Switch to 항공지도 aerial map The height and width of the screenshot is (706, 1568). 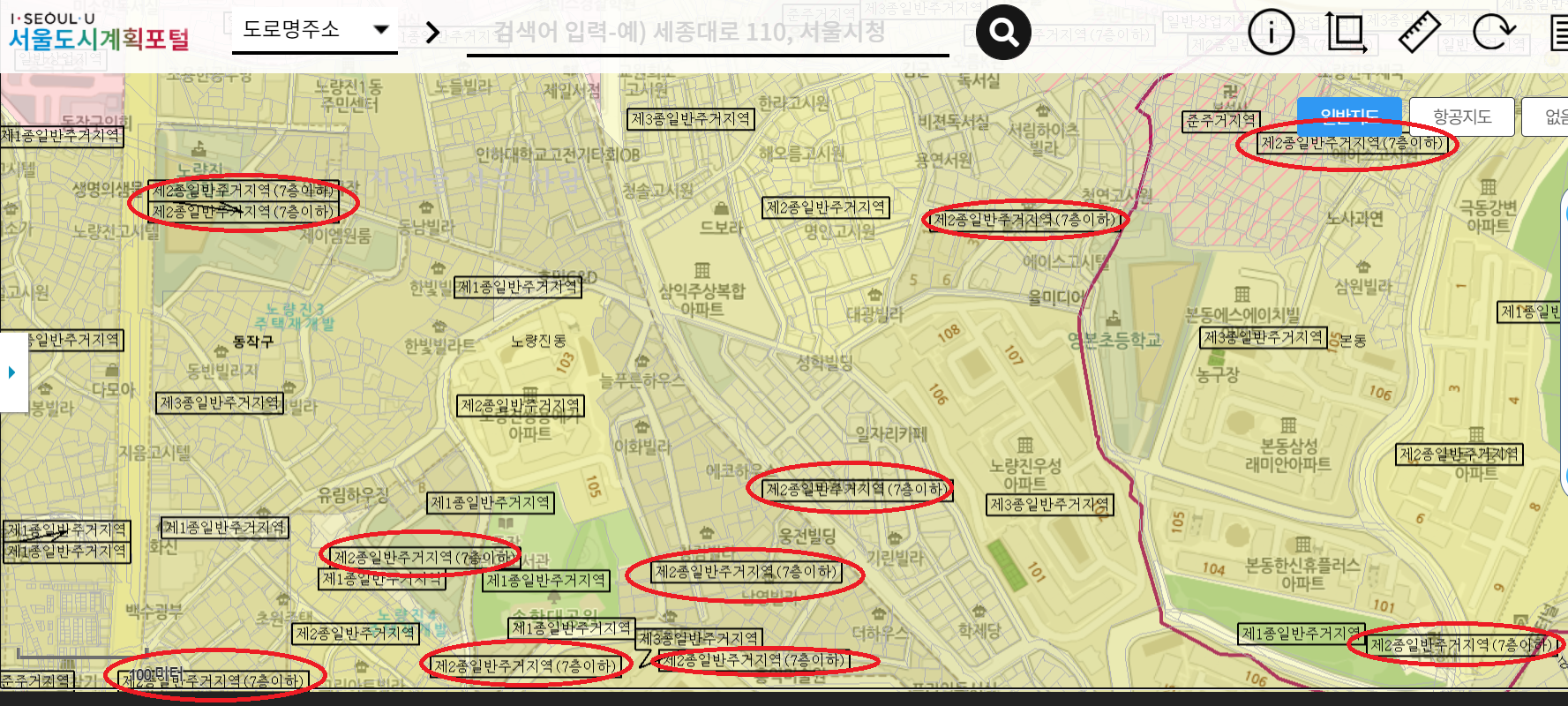tap(1462, 116)
